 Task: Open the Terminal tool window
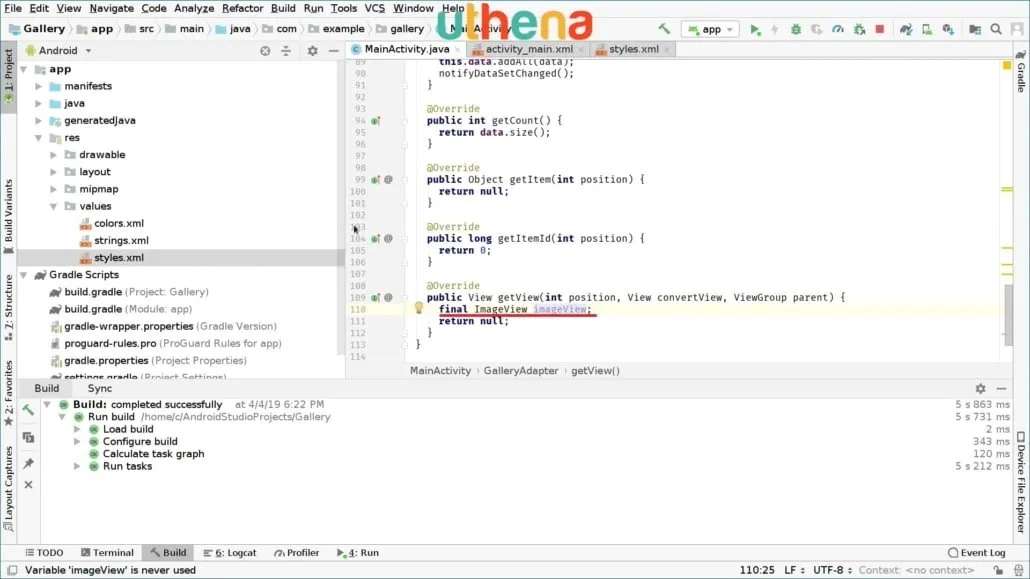click(107, 553)
